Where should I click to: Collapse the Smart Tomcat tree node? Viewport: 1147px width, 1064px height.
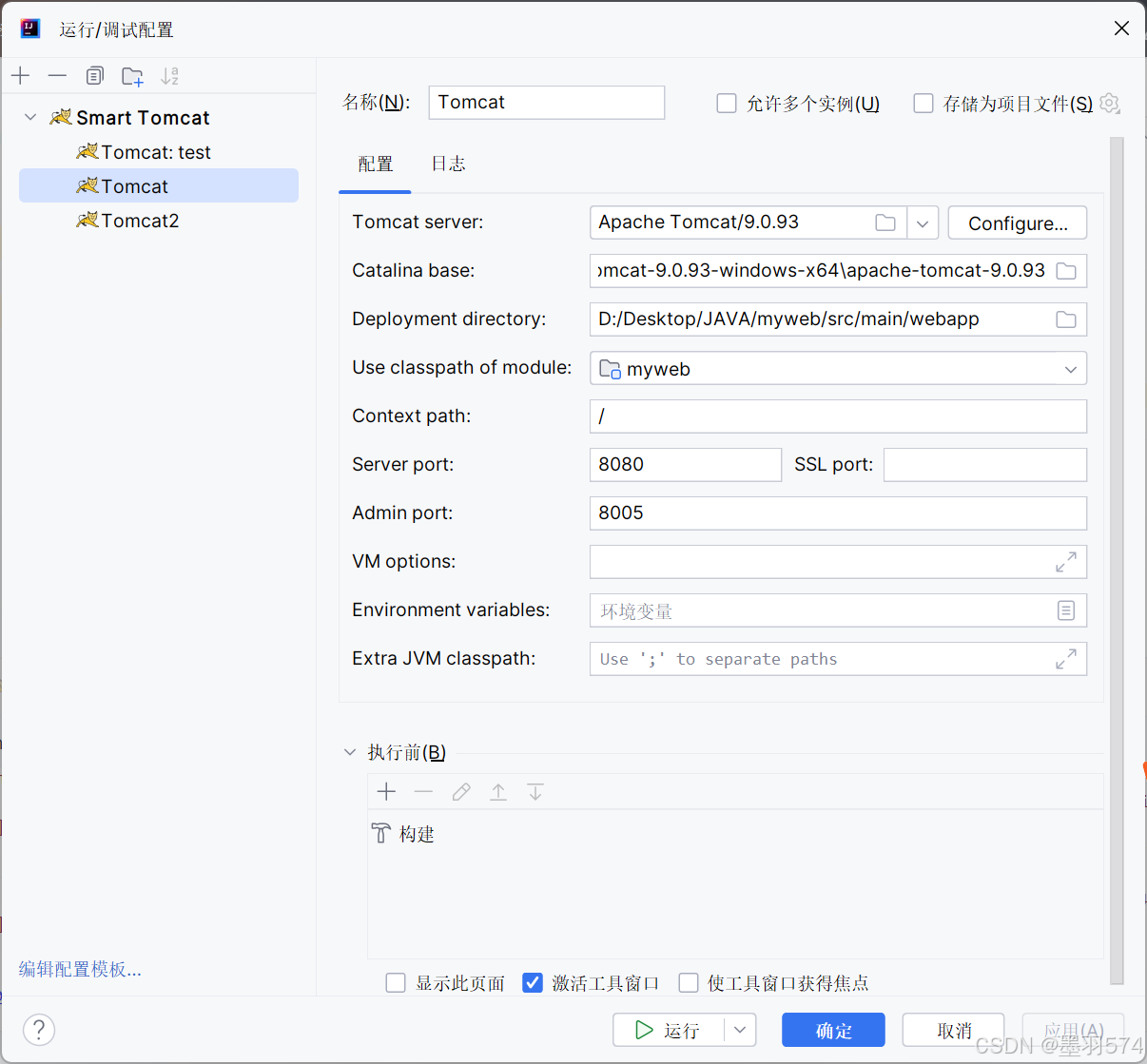[30, 117]
